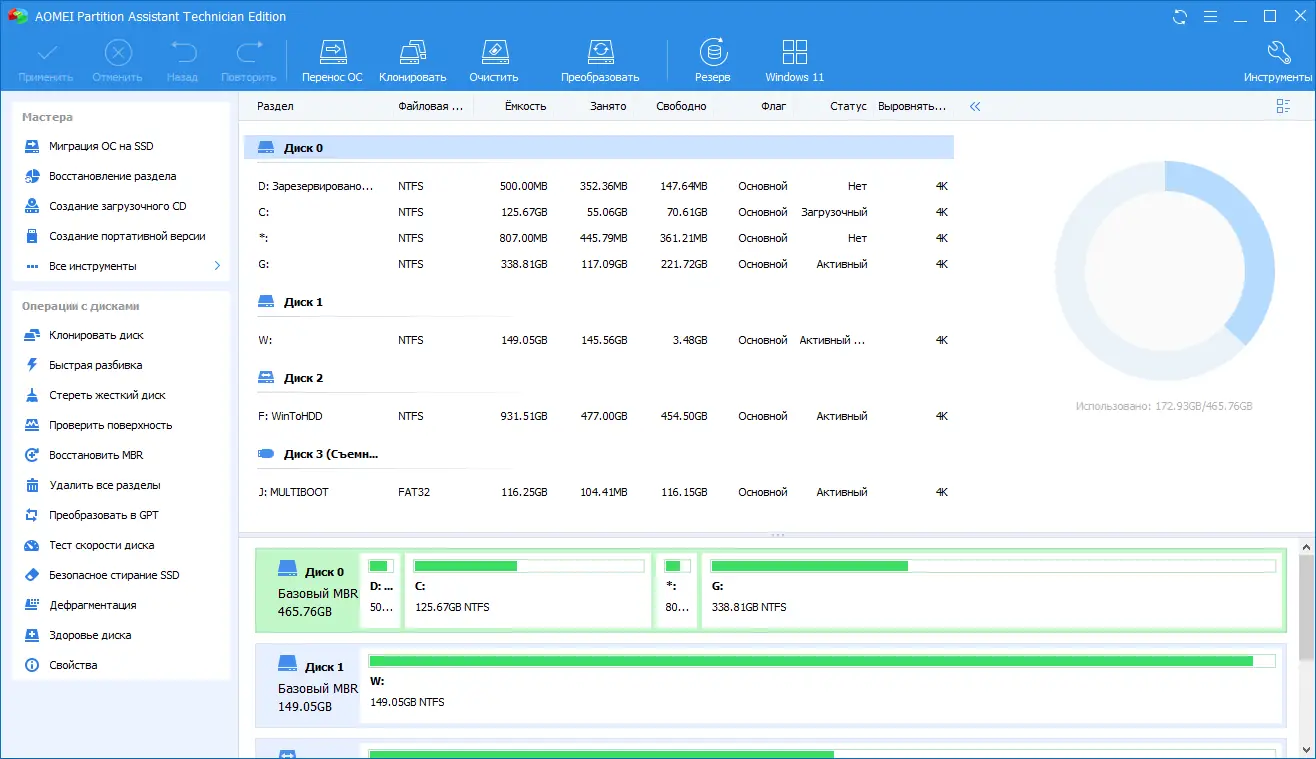The width and height of the screenshot is (1316, 759).
Task: Open Безопасное стирание SSD
Action: (101, 575)
